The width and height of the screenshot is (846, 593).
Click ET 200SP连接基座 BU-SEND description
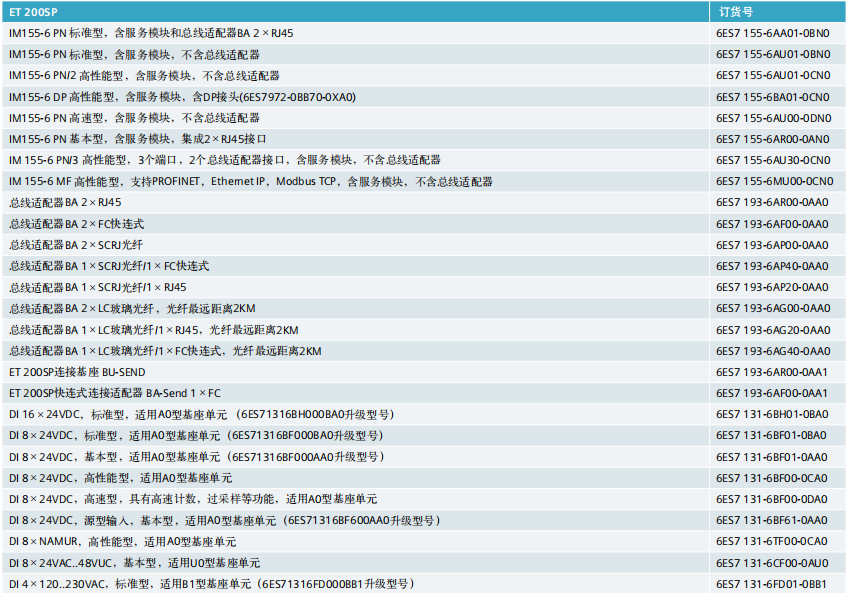point(77,372)
